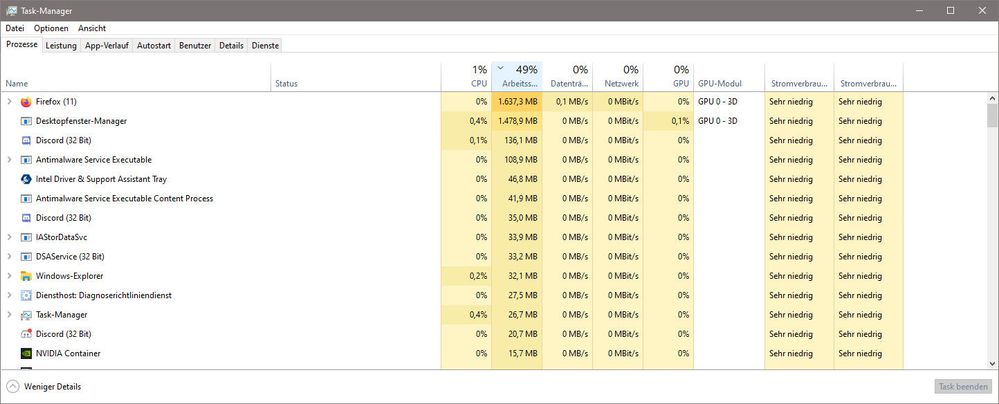Viewport: 999px width, 404px height.
Task: Open the Datei menu
Action: point(15,29)
